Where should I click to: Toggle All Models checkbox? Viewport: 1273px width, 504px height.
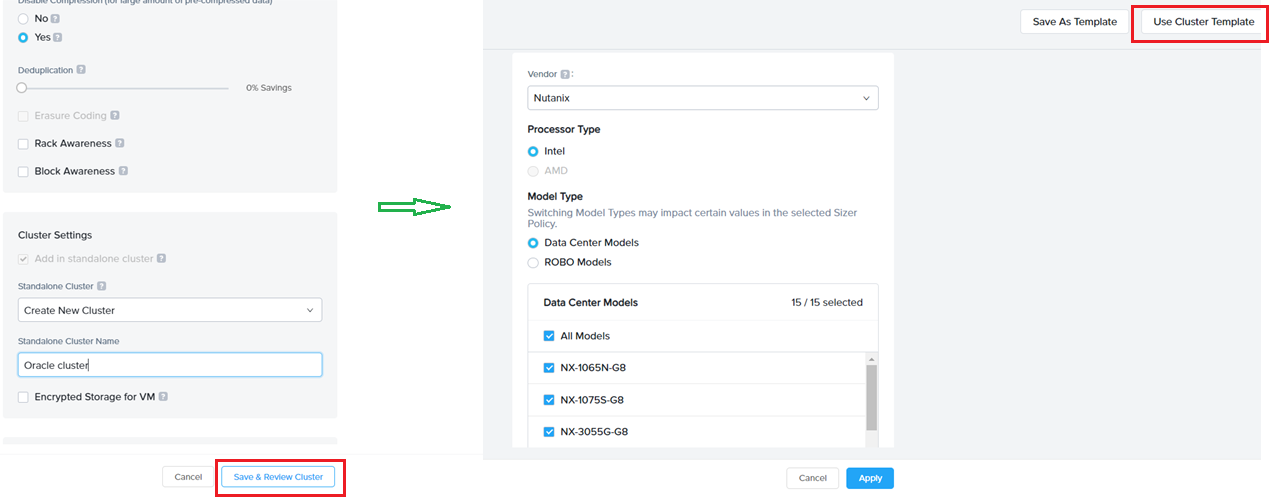[549, 336]
